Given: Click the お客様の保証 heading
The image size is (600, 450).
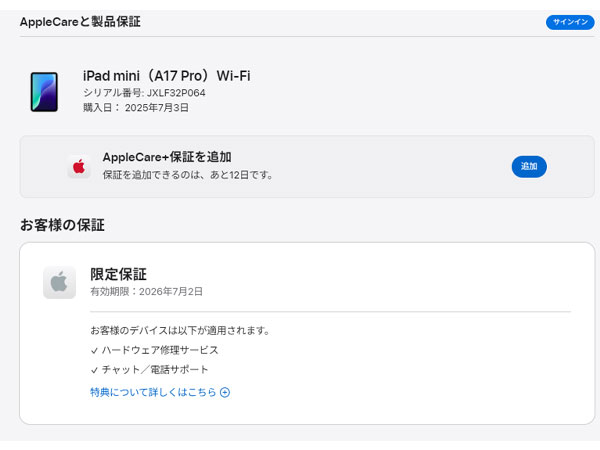Looking at the screenshot, I should click(62, 225).
